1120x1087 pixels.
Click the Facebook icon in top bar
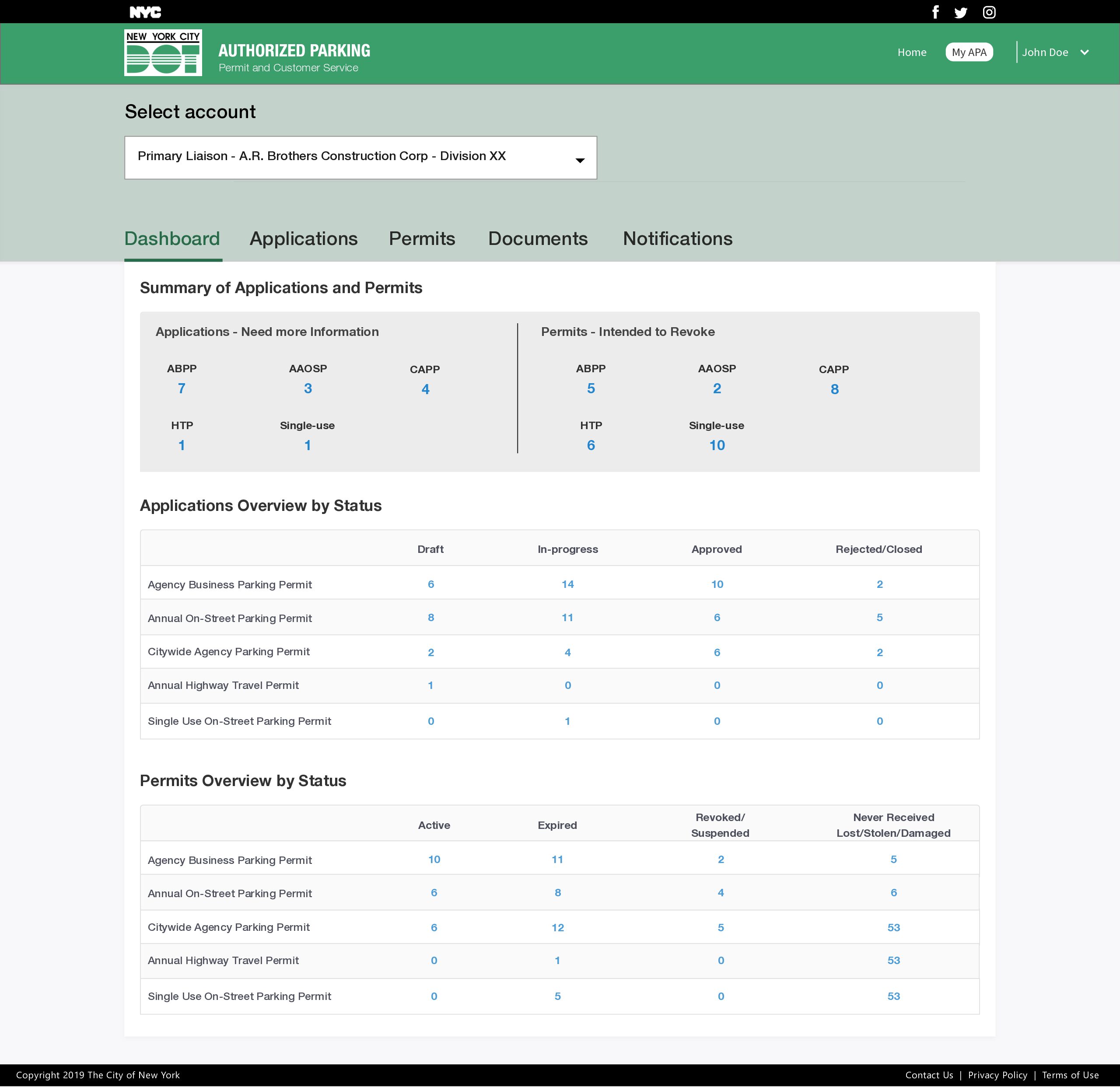pyautogui.click(x=935, y=12)
